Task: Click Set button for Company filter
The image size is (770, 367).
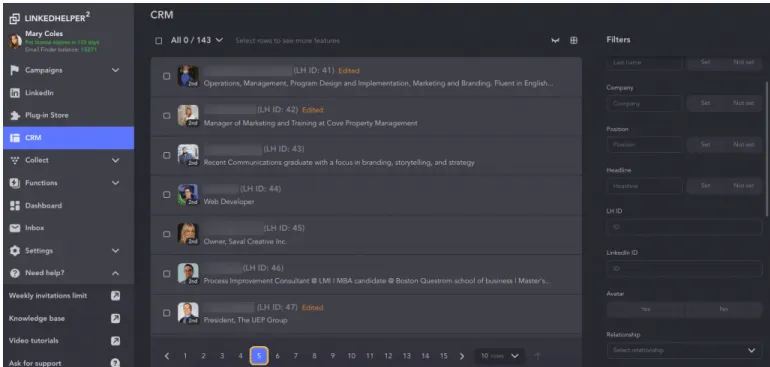Action: [x=706, y=103]
